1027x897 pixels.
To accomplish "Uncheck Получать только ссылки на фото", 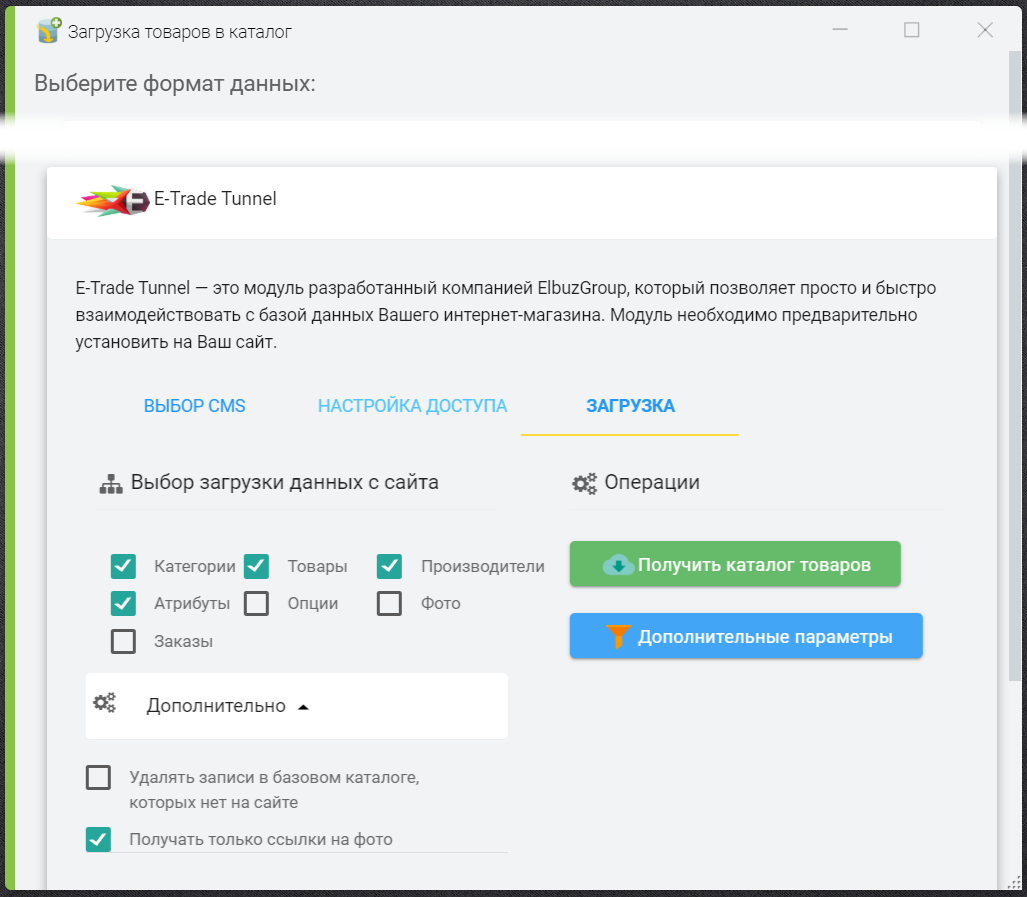I will [x=98, y=839].
